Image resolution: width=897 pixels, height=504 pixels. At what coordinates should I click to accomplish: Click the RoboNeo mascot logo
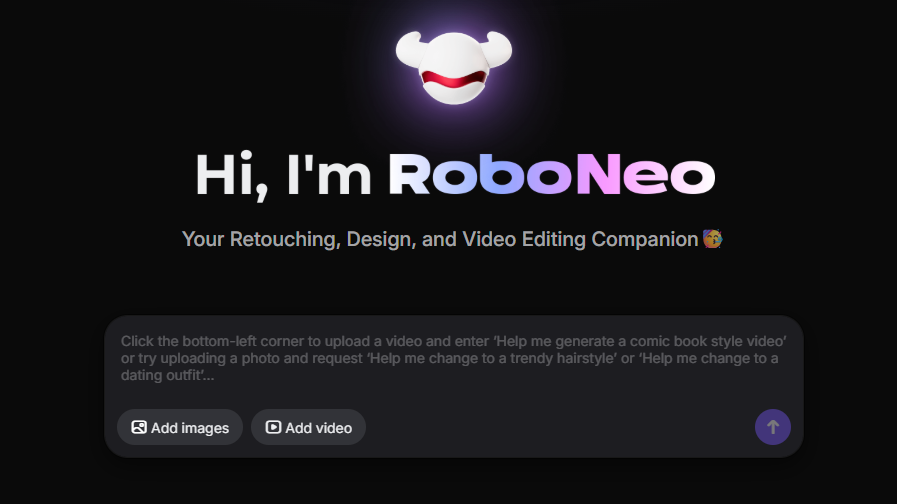(454, 68)
